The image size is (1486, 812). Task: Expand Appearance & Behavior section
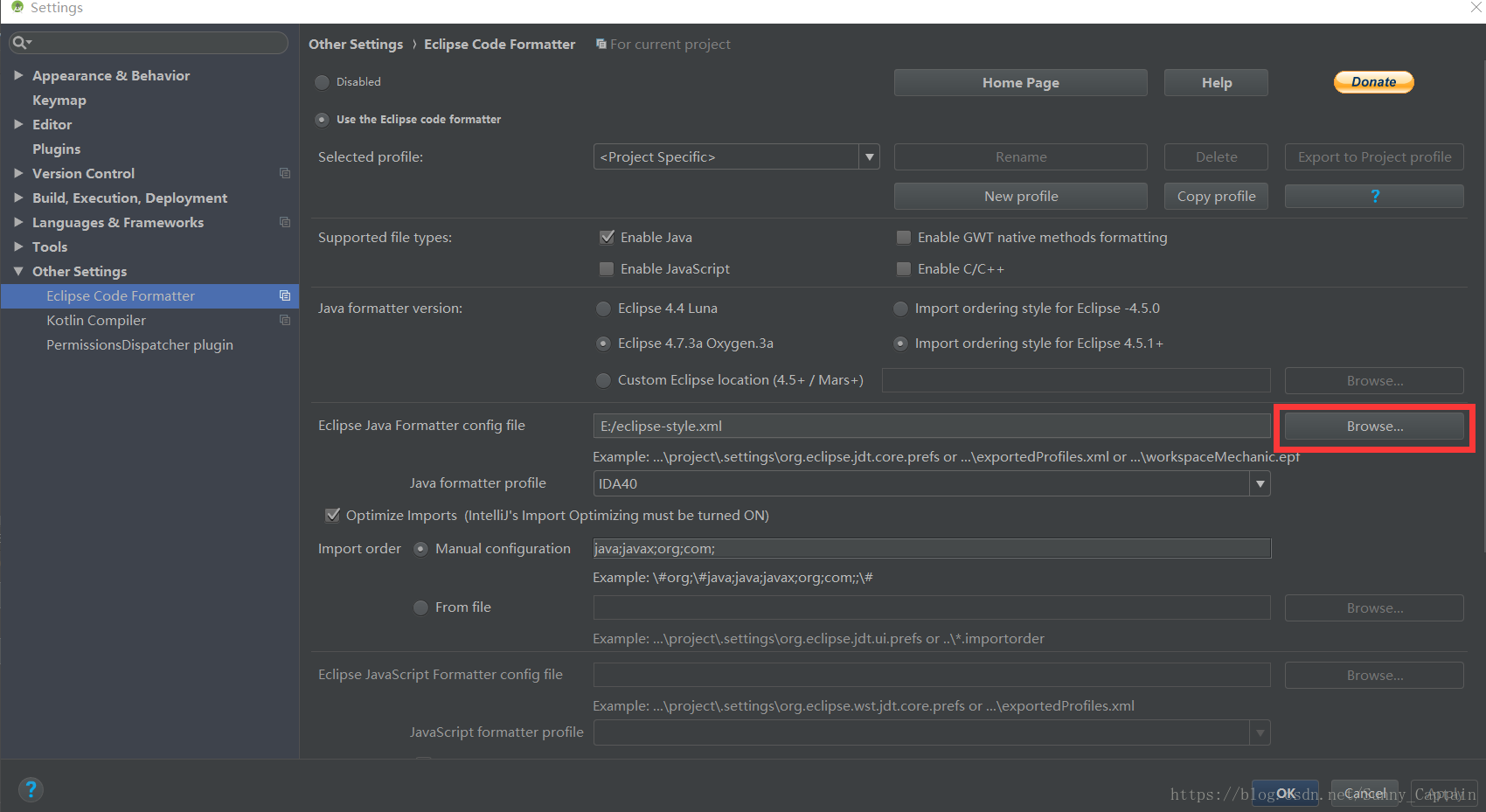tap(18, 75)
